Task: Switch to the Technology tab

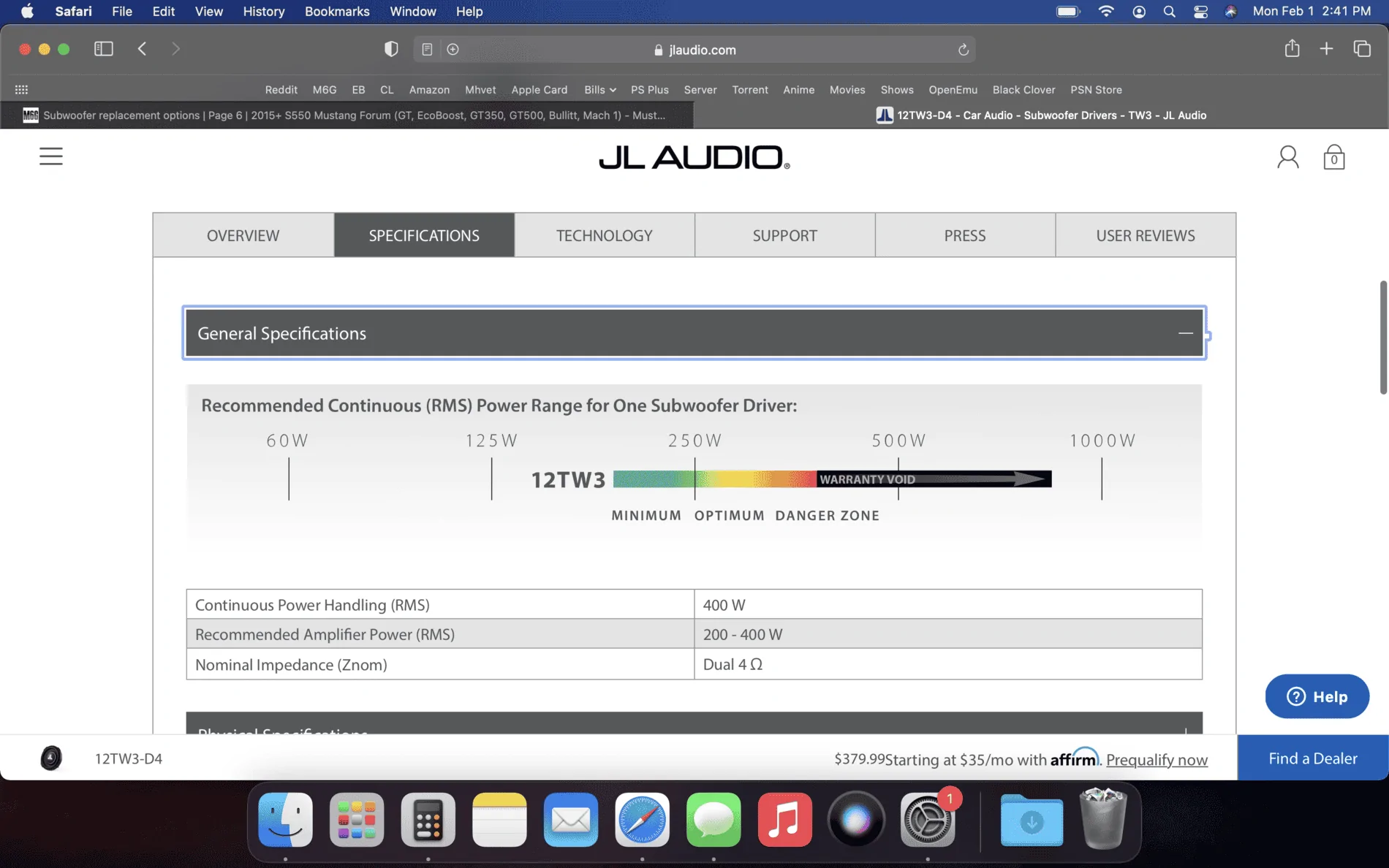Action: [604, 235]
